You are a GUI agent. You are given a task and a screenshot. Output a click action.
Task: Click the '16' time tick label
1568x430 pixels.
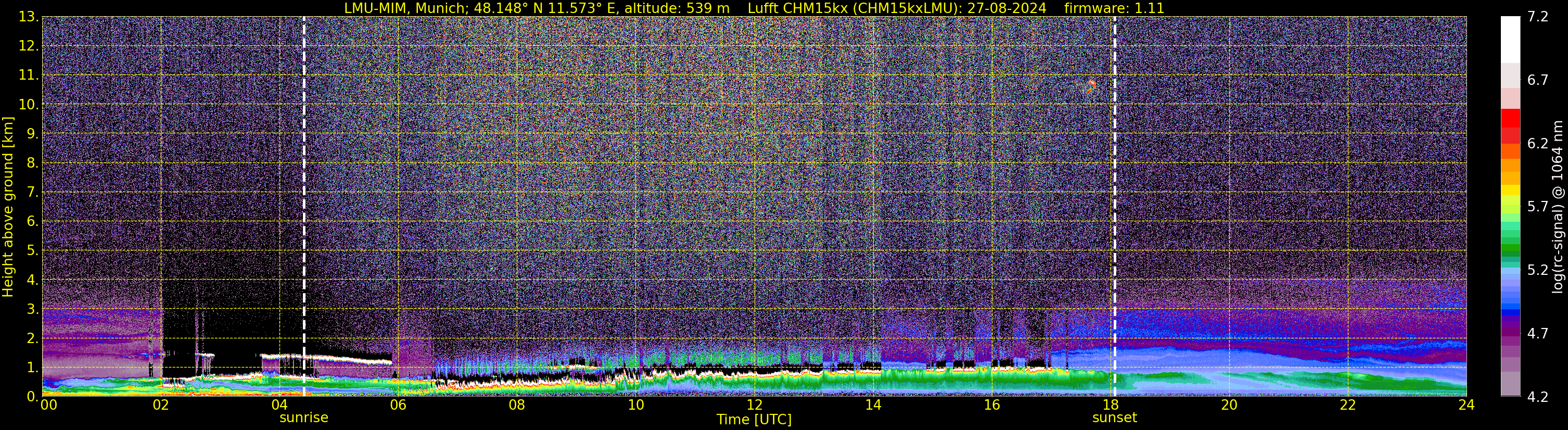991,406
